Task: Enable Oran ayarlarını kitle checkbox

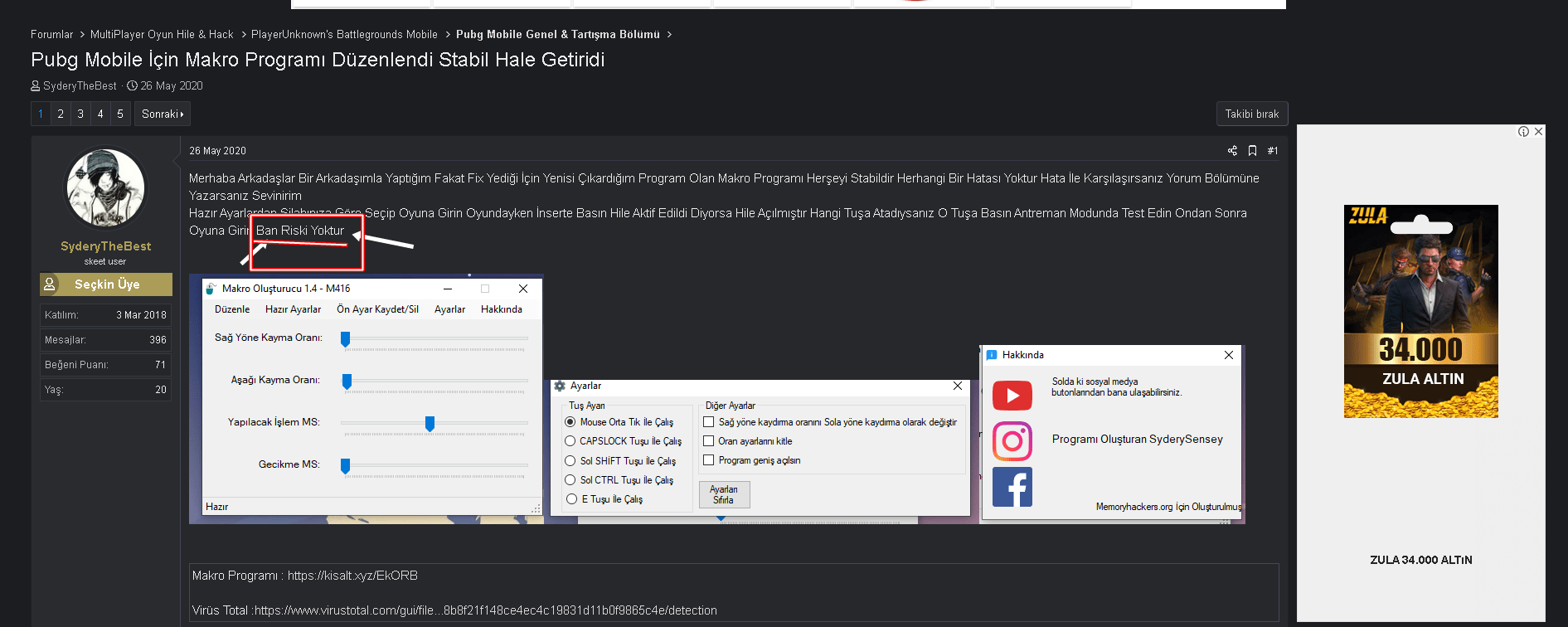Action: pyautogui.click(x=709, y=440)
